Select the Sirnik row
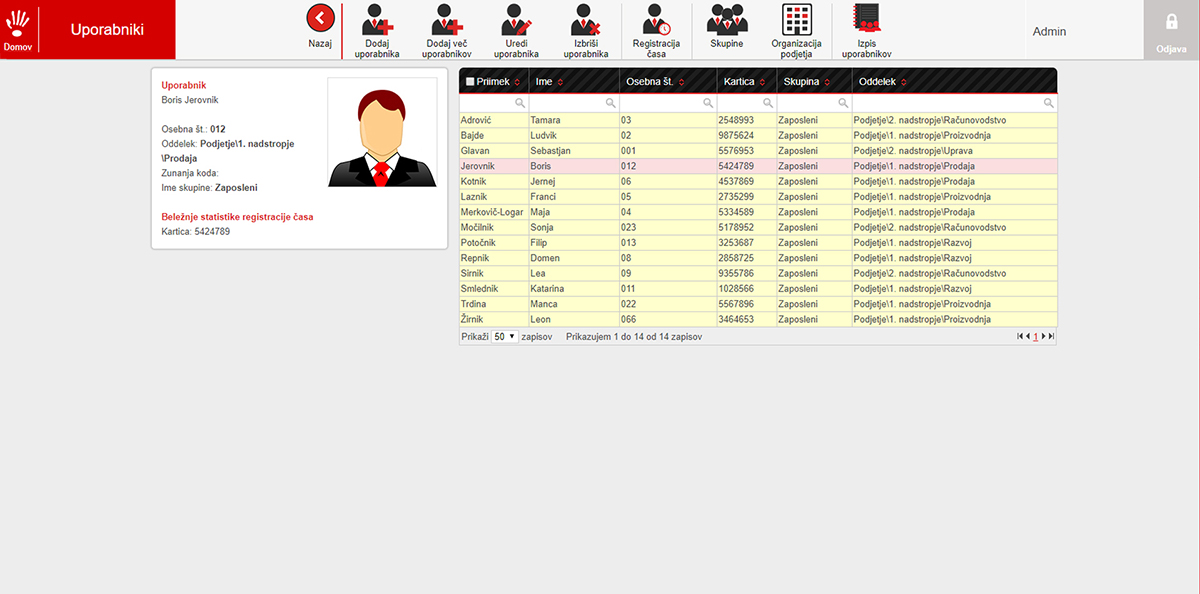Image resolution: width=1200 pixels, height=594 pixels. point(757,273)
